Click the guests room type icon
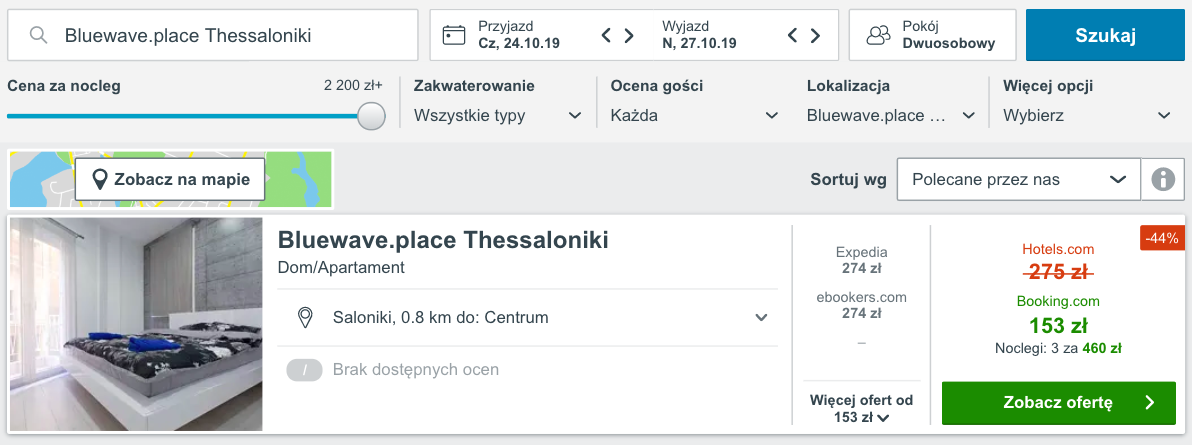Viewport: 1192px width, 445px height. [878, 35]
